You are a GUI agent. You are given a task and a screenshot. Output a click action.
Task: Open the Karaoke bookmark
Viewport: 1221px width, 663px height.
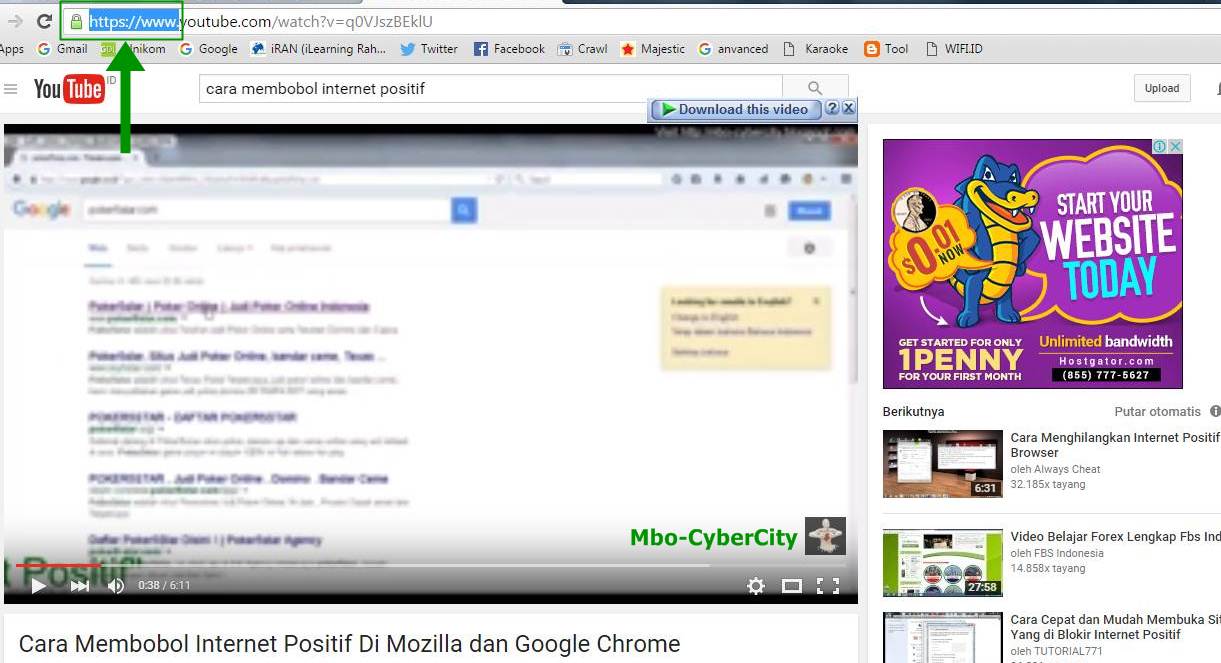click(x=815, y=48)
